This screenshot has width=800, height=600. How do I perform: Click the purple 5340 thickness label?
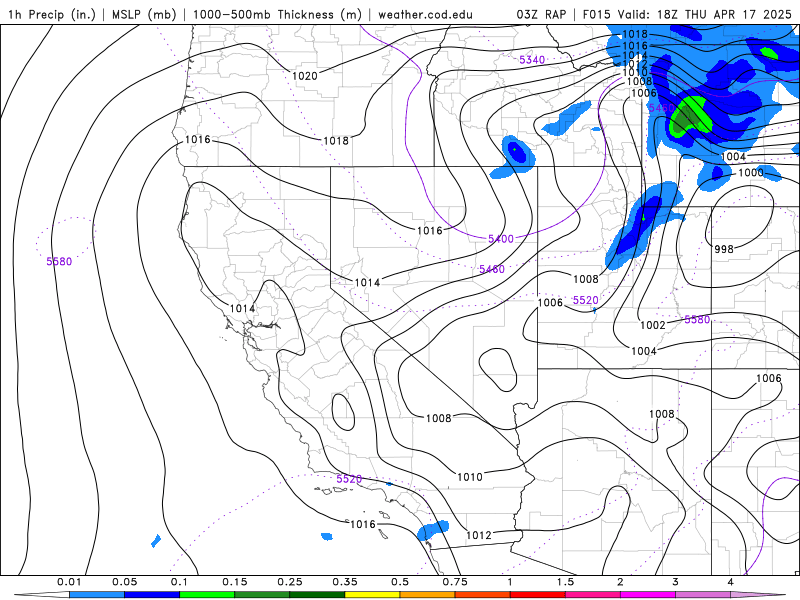click(532, 60)
